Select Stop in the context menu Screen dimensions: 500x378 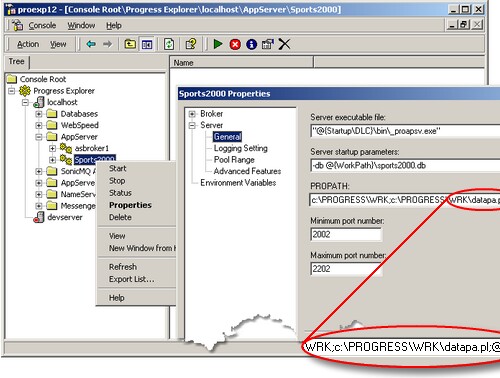point(117,181)
